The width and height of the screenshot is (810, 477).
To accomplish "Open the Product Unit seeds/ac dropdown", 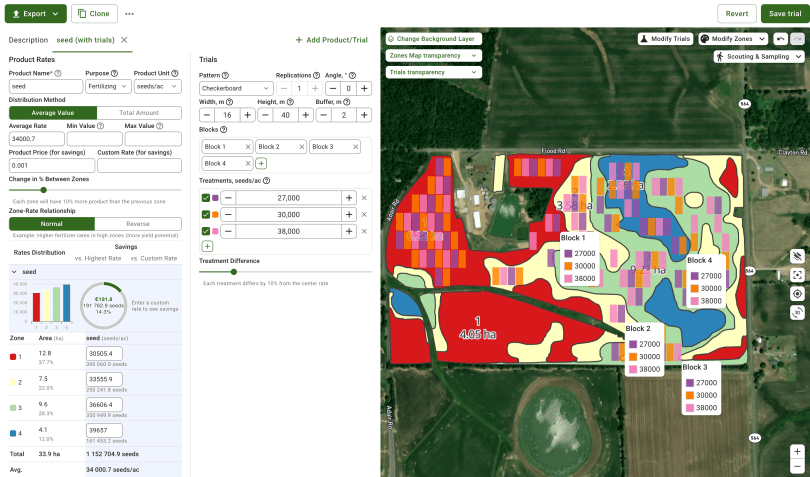I will click(158, 86).
